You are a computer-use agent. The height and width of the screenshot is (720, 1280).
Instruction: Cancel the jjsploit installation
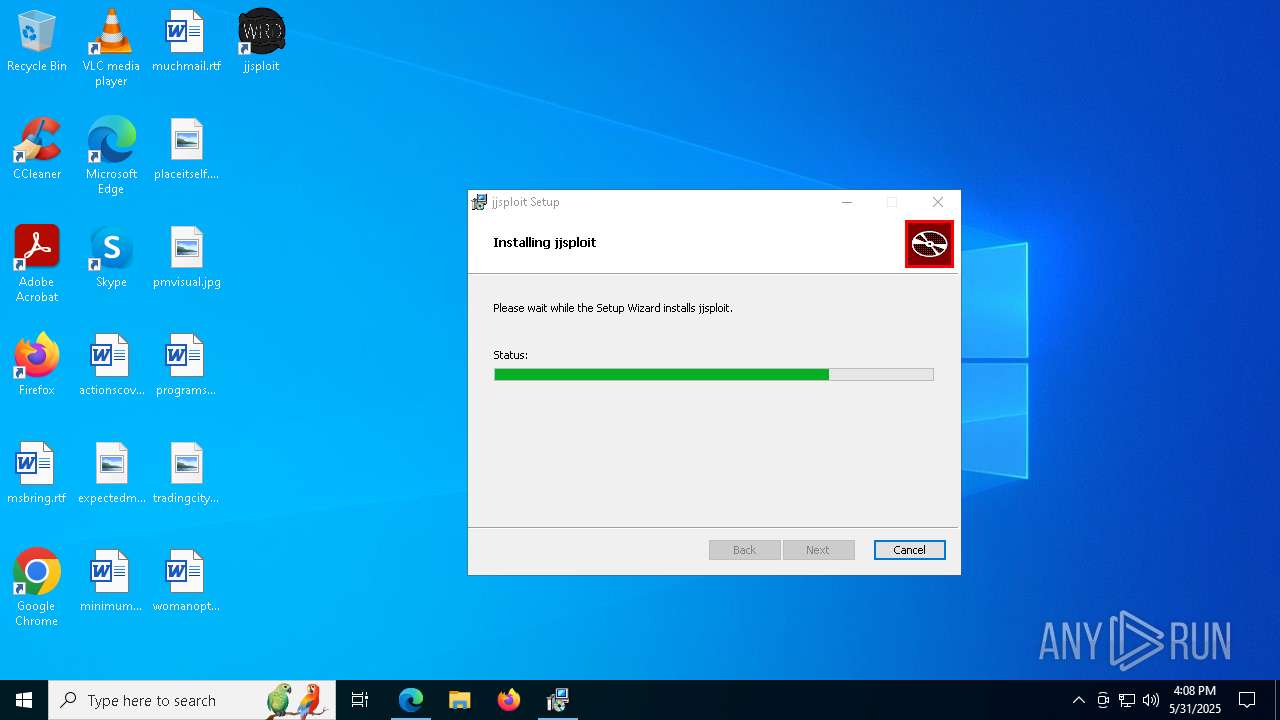click(x=909, y=550)
